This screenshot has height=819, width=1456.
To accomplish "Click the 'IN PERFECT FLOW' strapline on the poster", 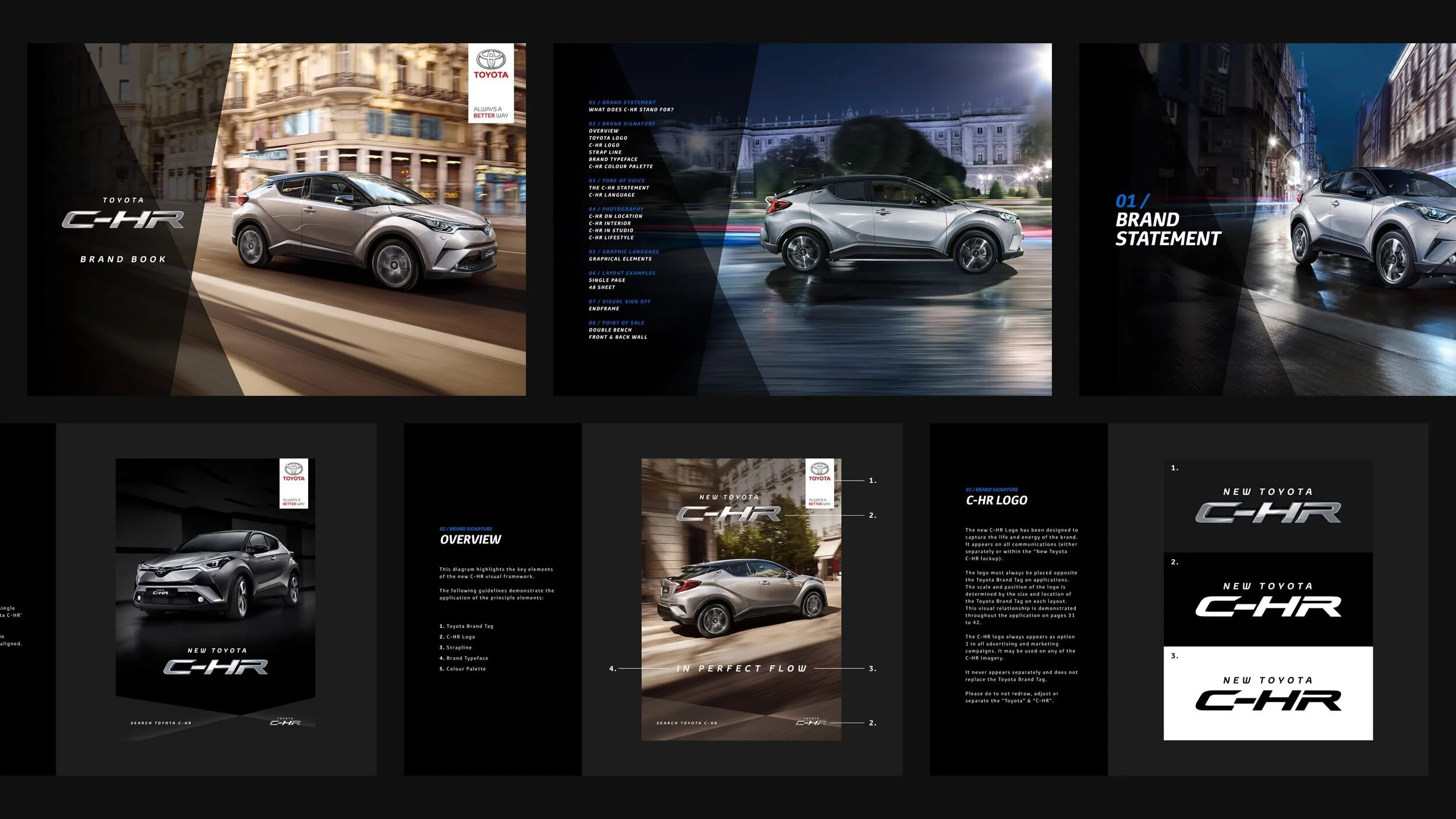I will pos(741,669).
